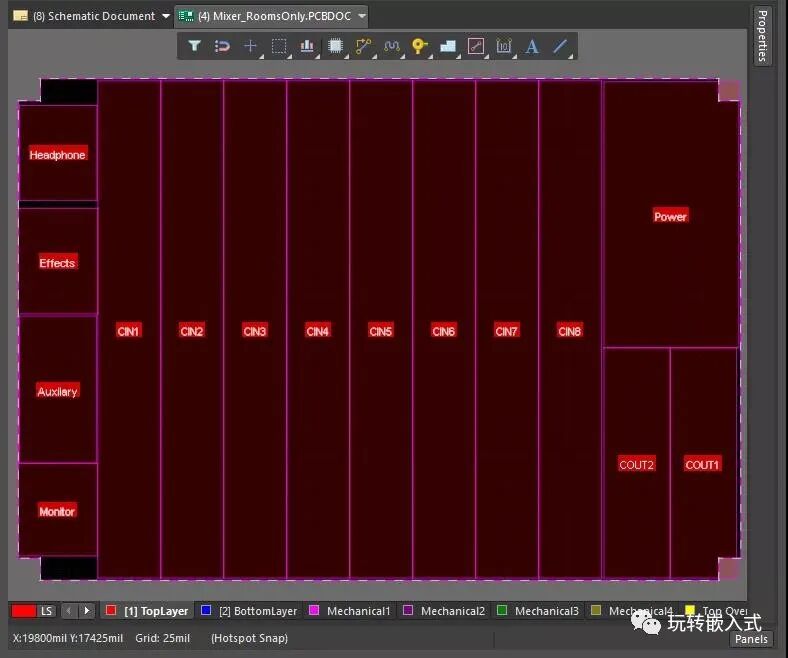Open the Selection Filter tool

tap(194, 46)
